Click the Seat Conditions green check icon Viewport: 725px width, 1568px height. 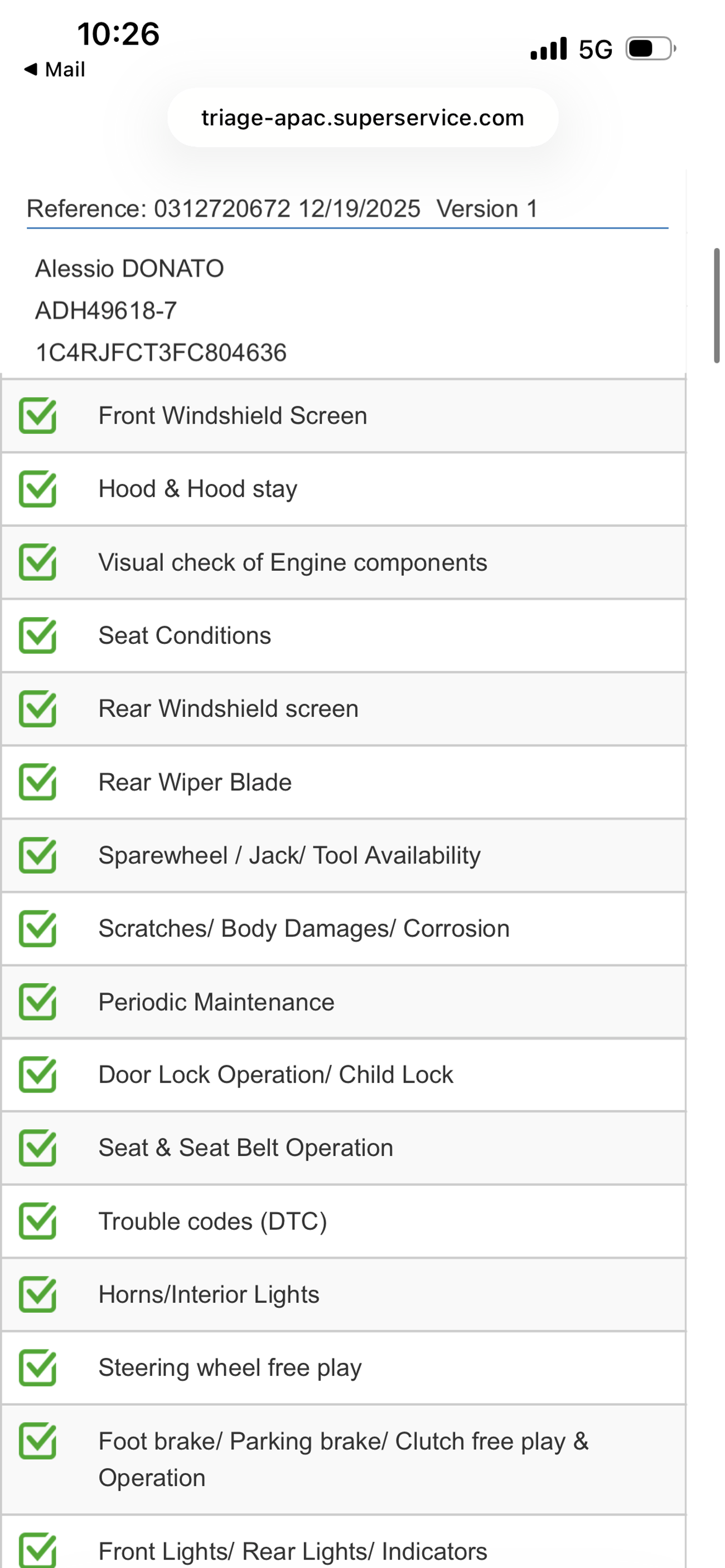click(38, 635)
